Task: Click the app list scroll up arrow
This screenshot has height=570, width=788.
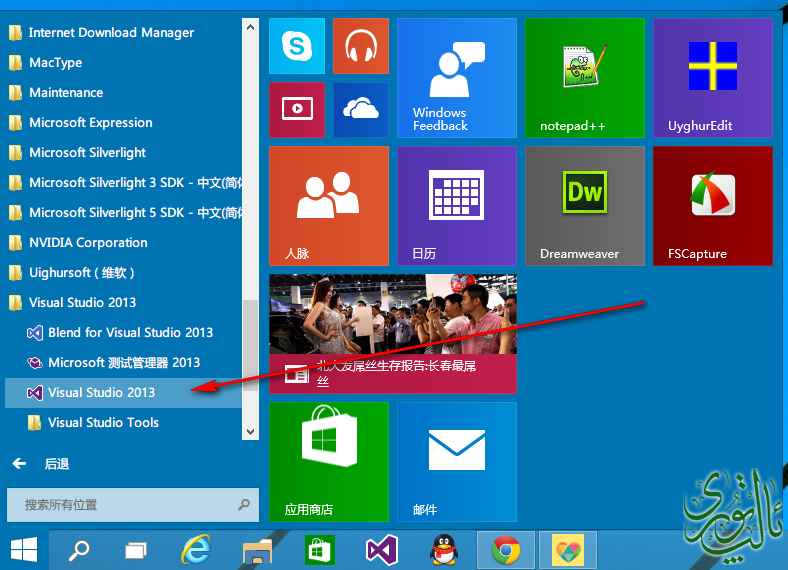Action: [x=250, y=27]
